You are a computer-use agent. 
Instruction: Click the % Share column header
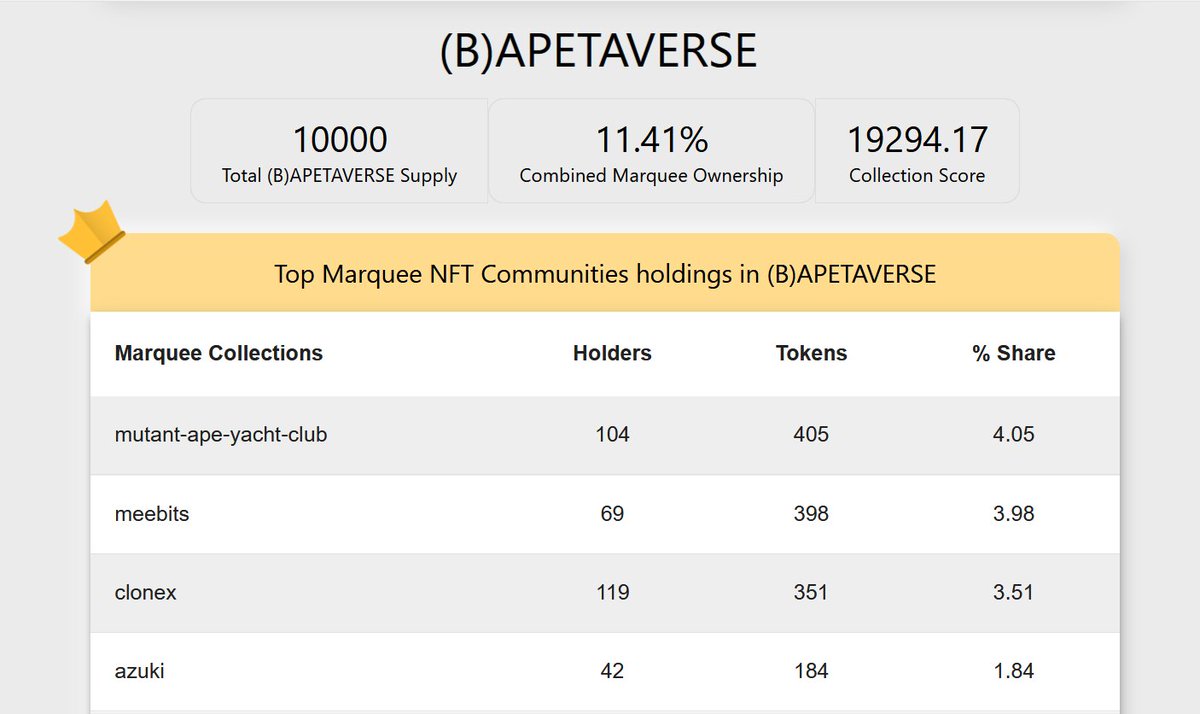tap(1014, 353)
